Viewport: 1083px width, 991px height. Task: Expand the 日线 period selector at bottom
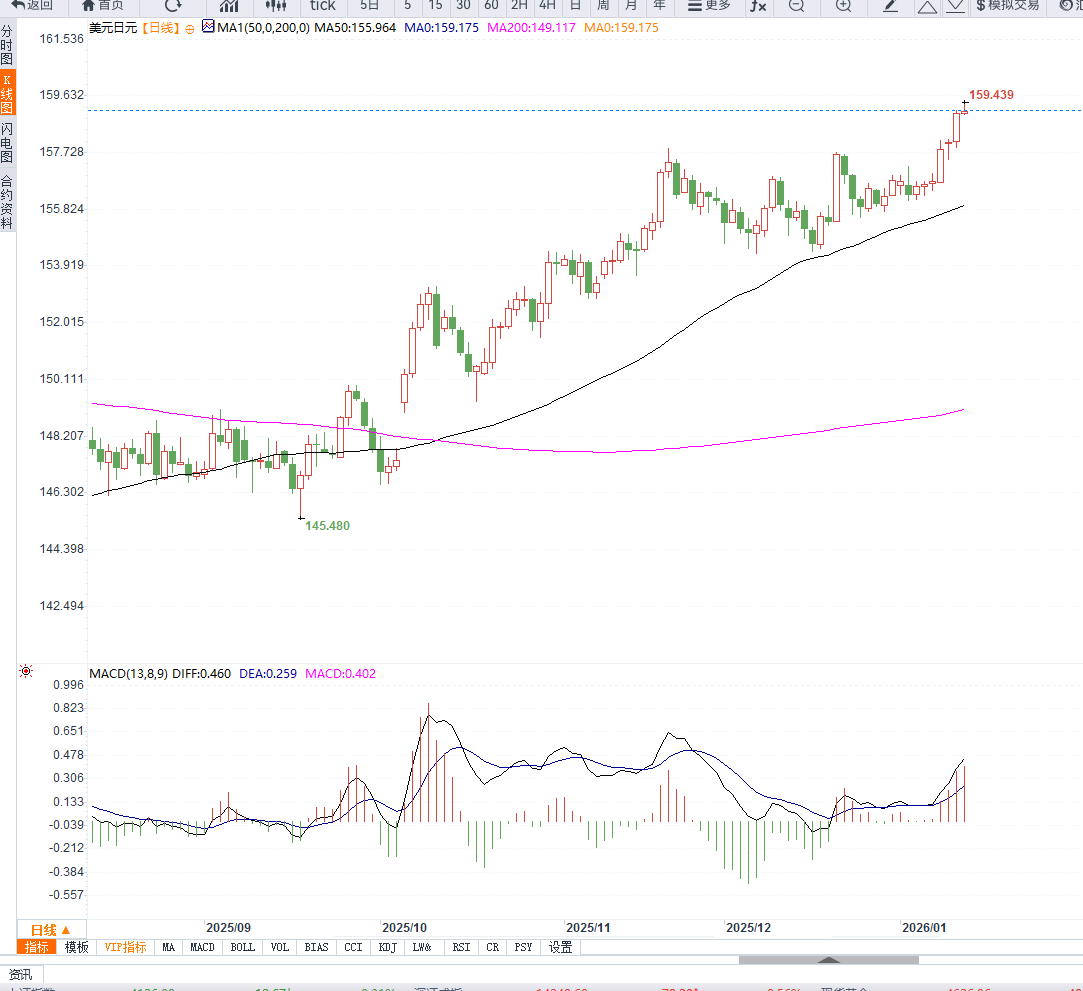(50, 930)
